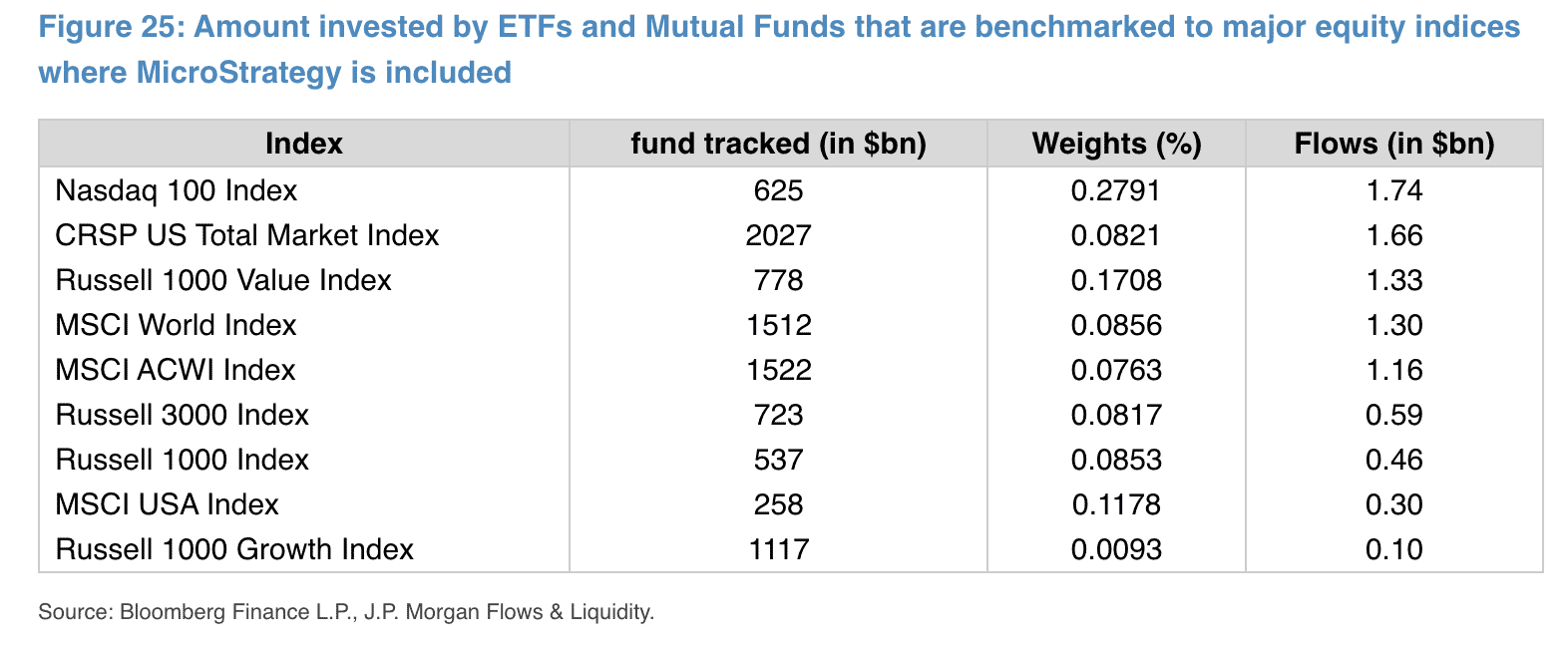This screenshot has height=648, width=1568.
Task: Select the 0.2791 weight value
Action: (1116, 190)
